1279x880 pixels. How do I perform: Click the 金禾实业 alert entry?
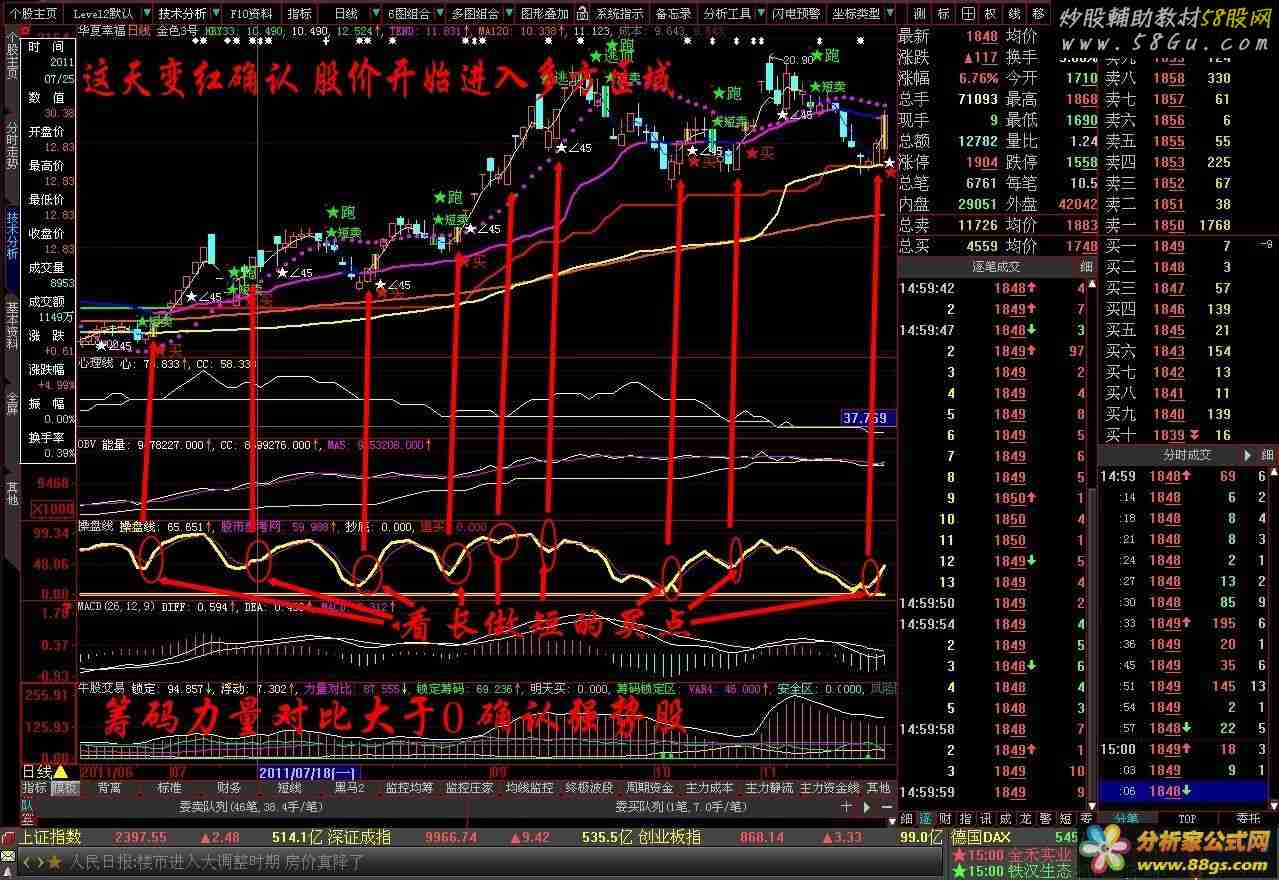1012,855
